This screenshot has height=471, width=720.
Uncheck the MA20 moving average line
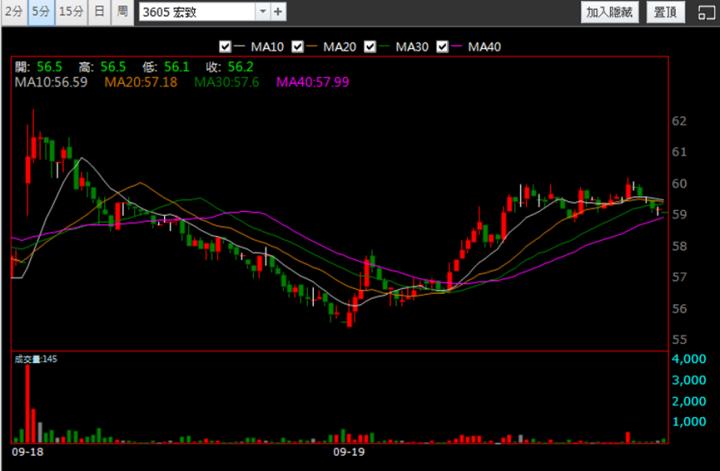point(299,47)
